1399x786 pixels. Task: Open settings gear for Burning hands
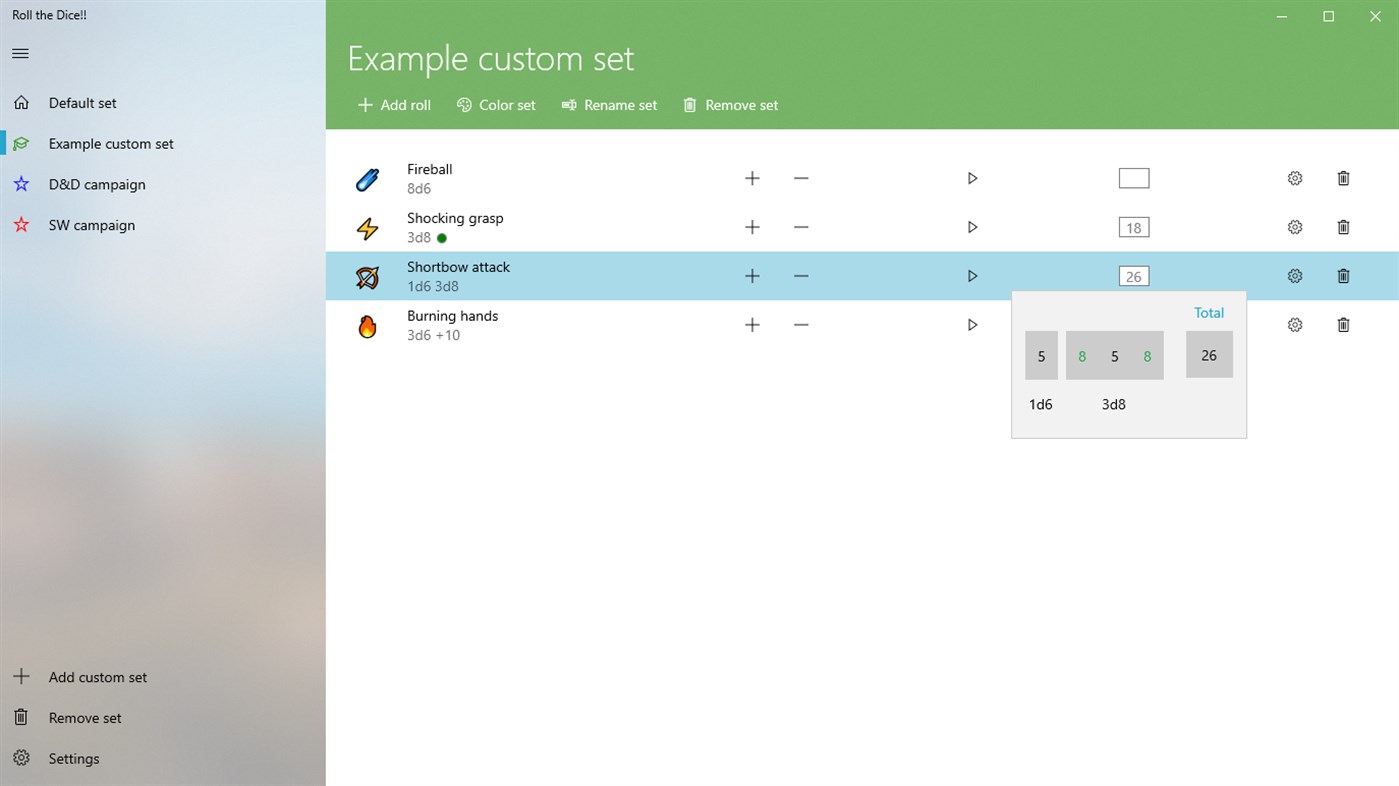click(1295, 325)
